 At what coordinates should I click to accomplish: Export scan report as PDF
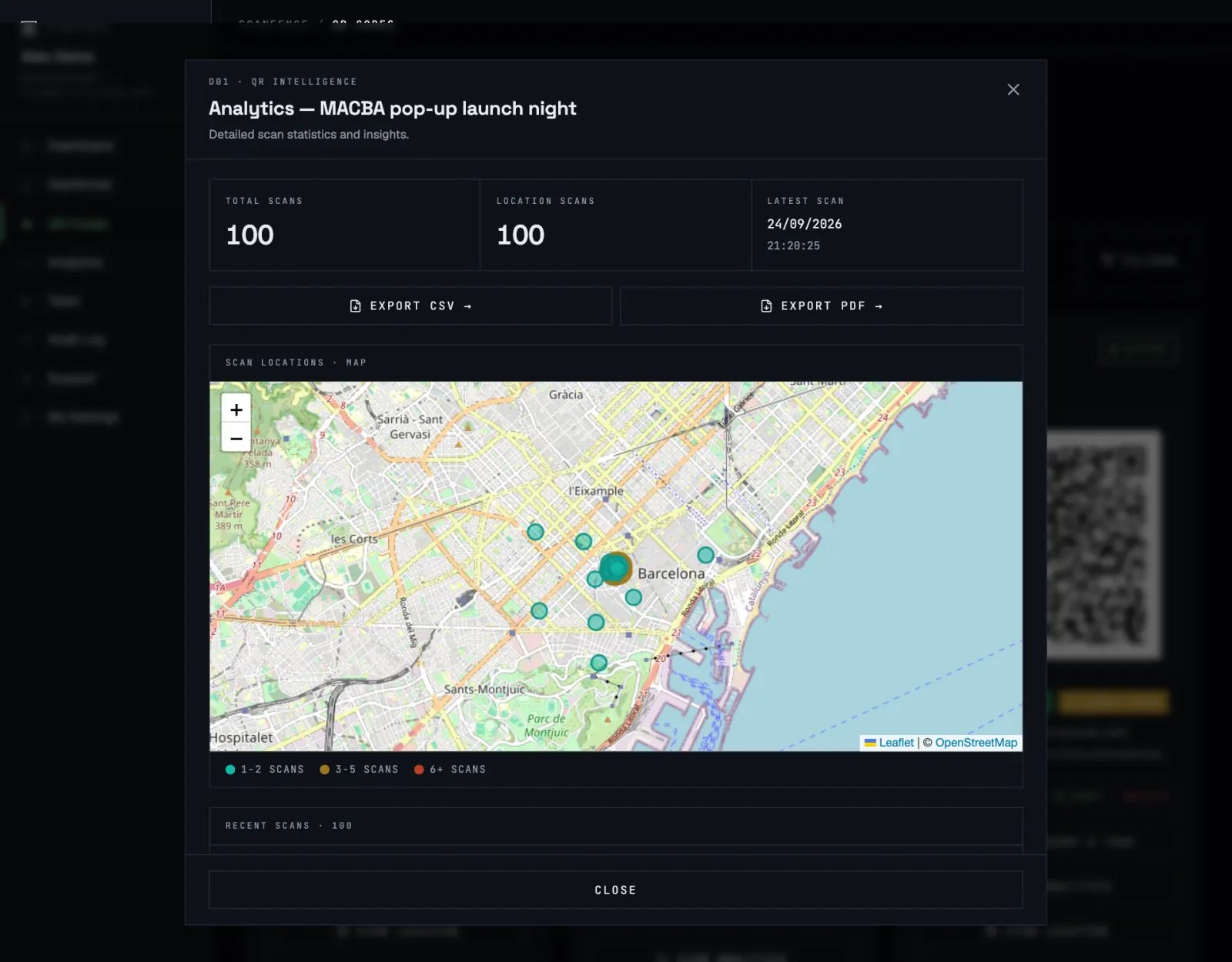coord(822,306)
